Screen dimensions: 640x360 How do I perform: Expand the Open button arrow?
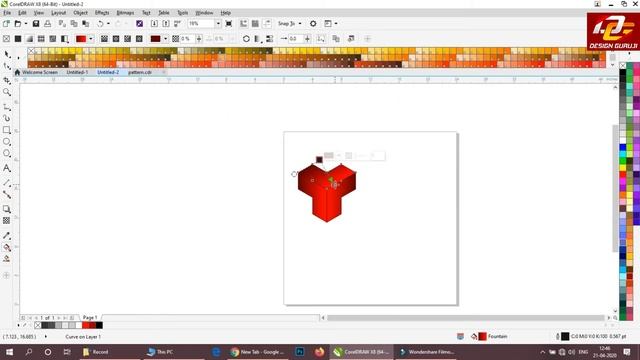coord(26,24)
